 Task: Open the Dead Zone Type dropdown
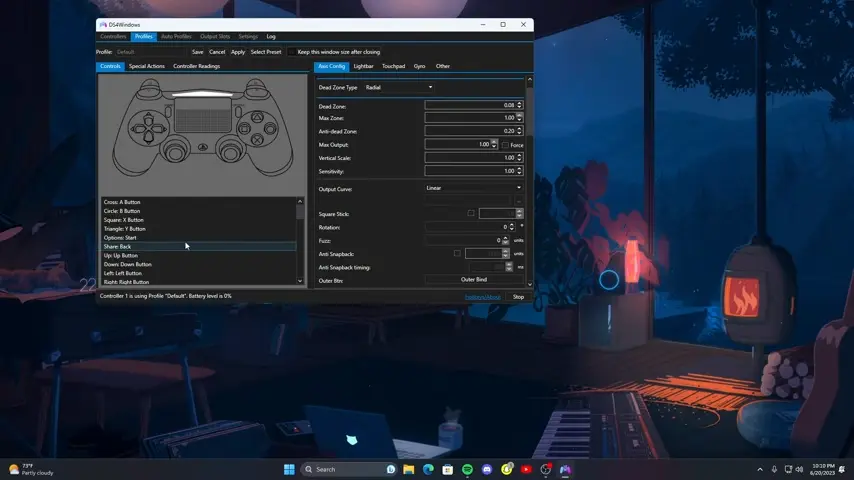coord(399,87)
